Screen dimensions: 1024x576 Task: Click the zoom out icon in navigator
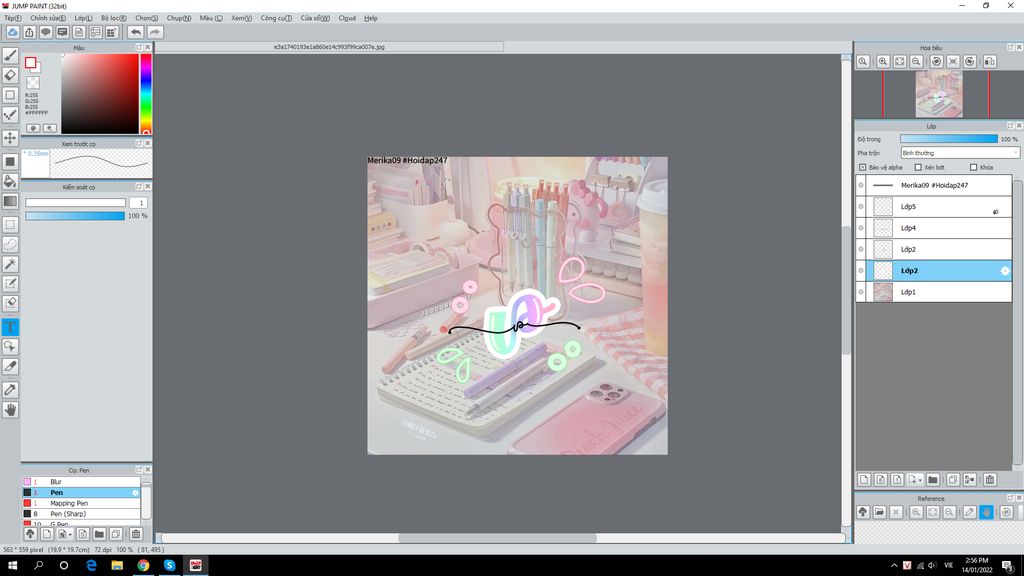[916, 61]
